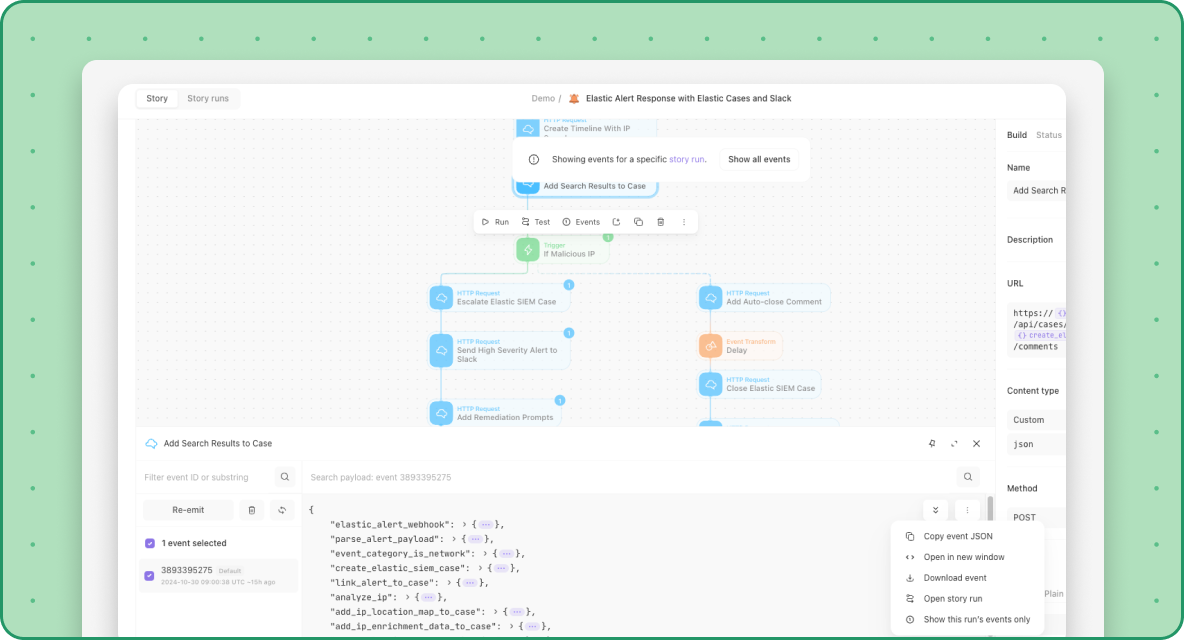Click the Re-emit button

[x=188, y=510]
